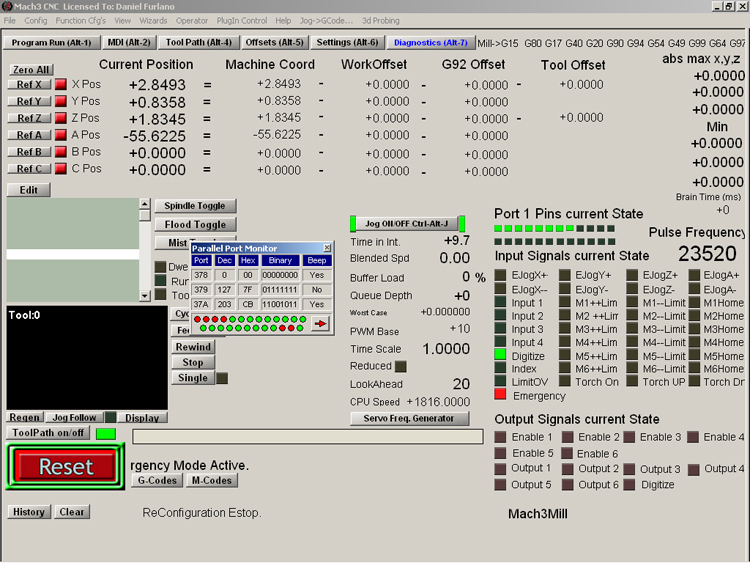750x563 pixels.
Task: Click G-code list scroll up arrow
Action: (145, 204)
